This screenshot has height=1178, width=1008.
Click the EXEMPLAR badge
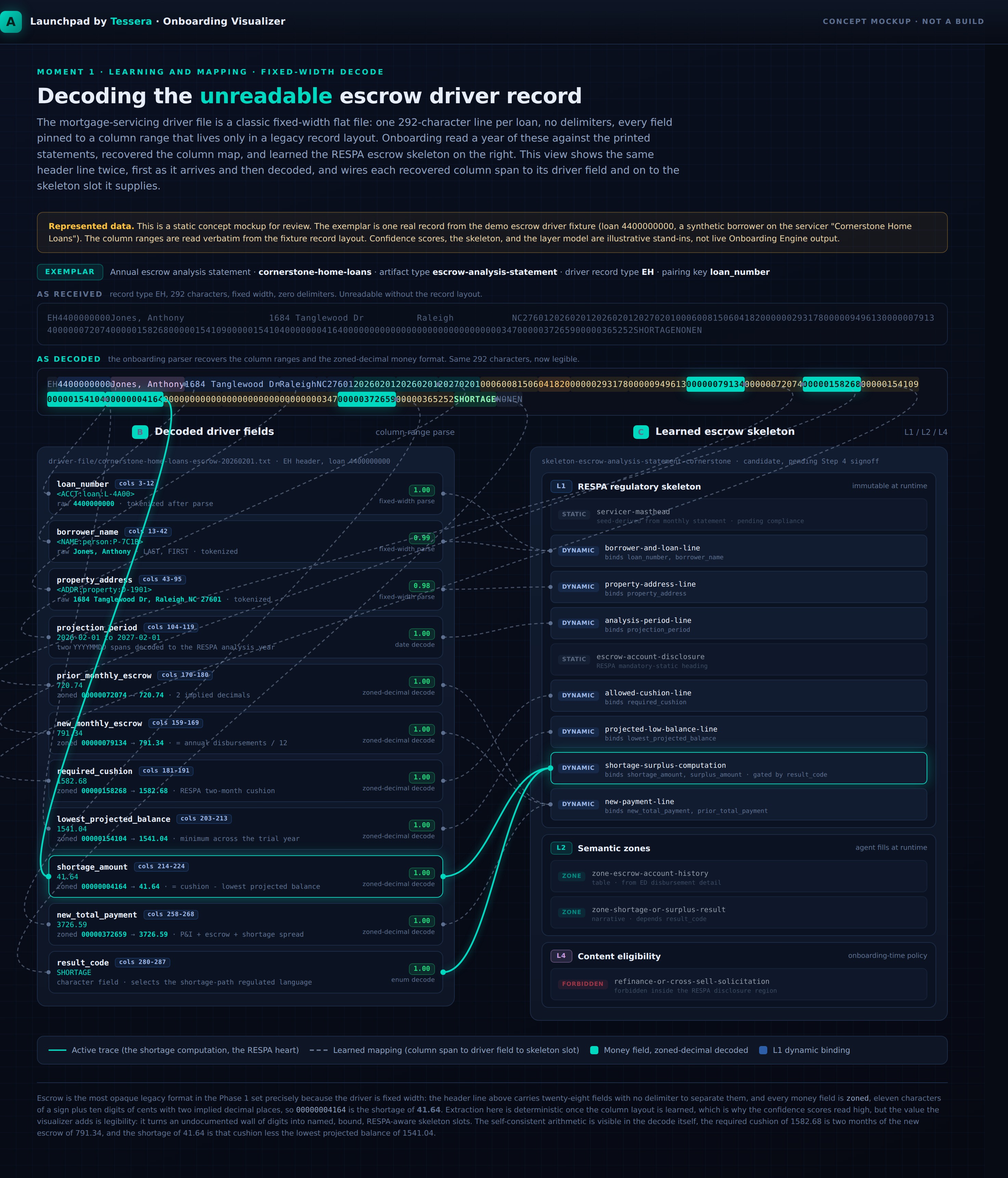70,272
